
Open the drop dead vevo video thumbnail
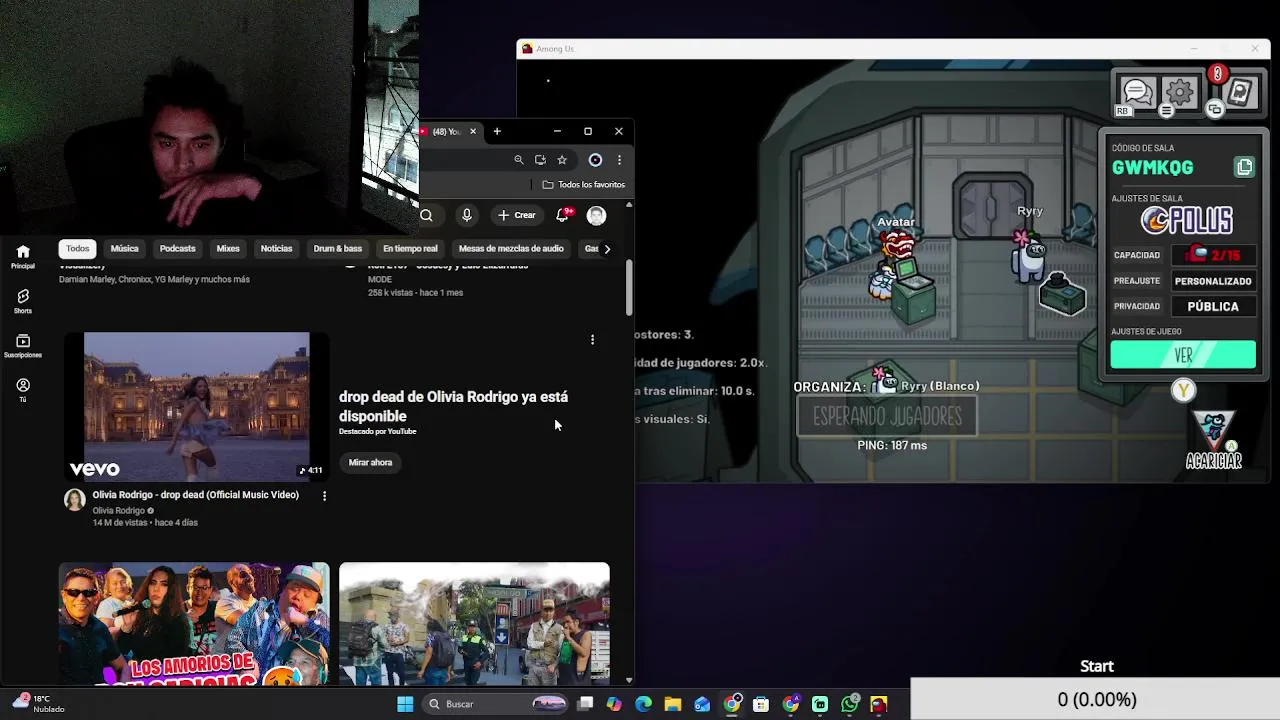pyautogui.click(x=196, y=407)
